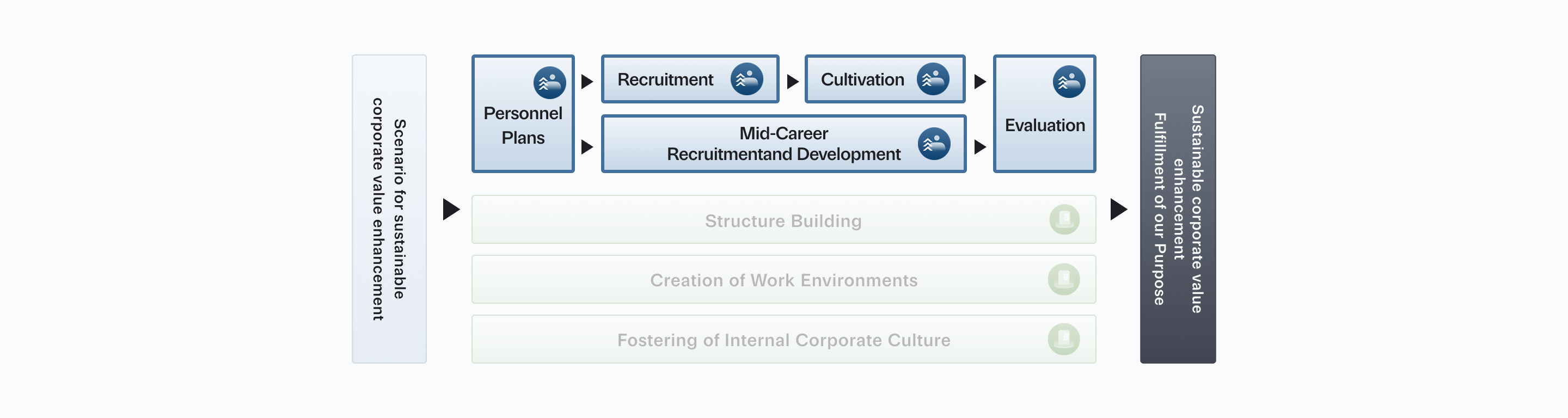Click the blue icon beside Recruitment
1568x418 pixels.
746,79
